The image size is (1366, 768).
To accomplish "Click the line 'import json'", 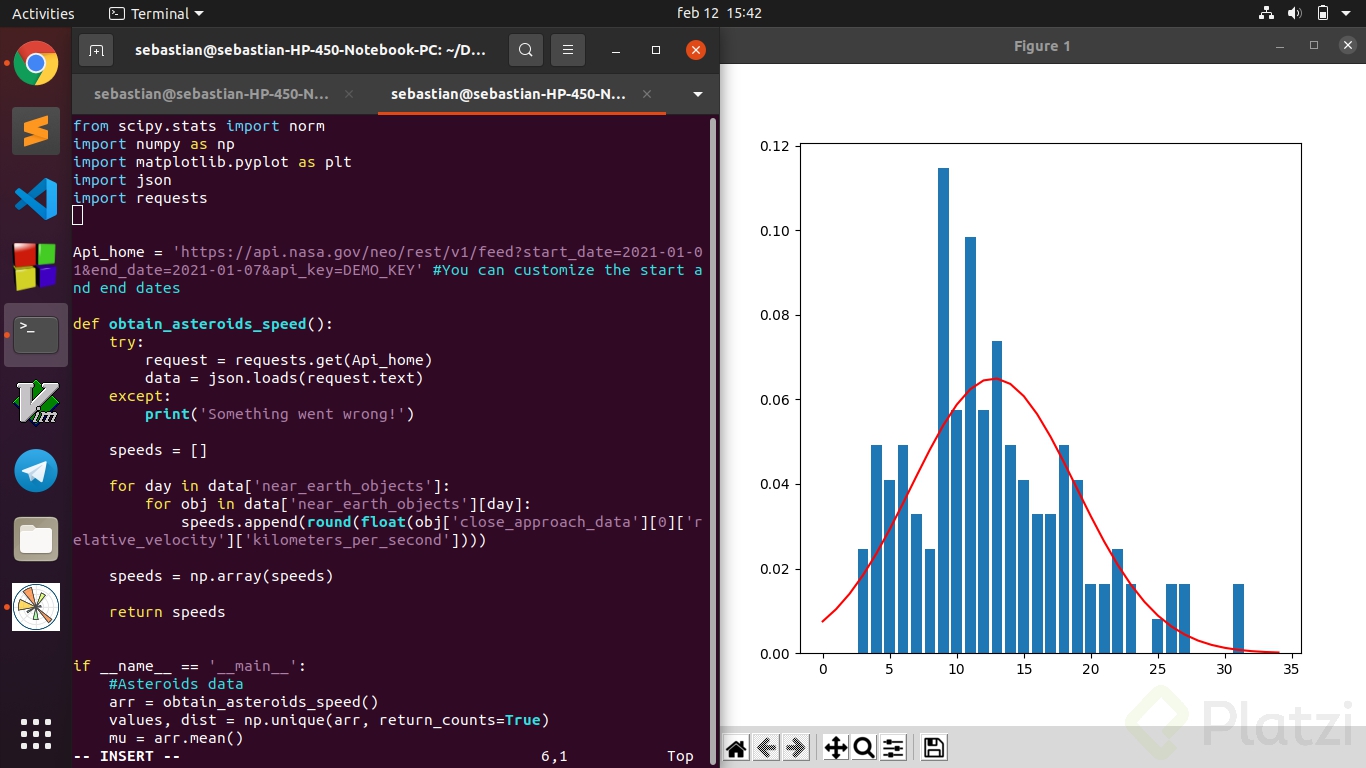I will [x=122, y=180].
